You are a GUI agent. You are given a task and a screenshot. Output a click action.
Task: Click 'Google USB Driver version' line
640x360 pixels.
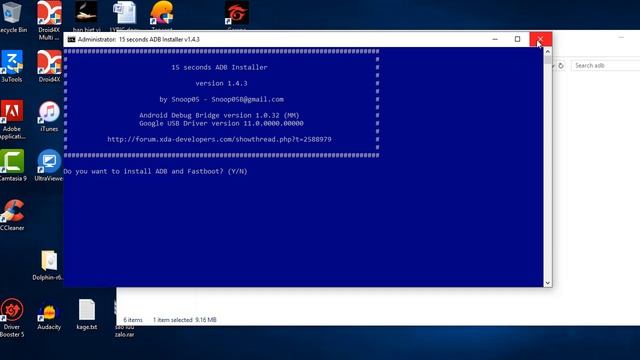pos(221,123)
